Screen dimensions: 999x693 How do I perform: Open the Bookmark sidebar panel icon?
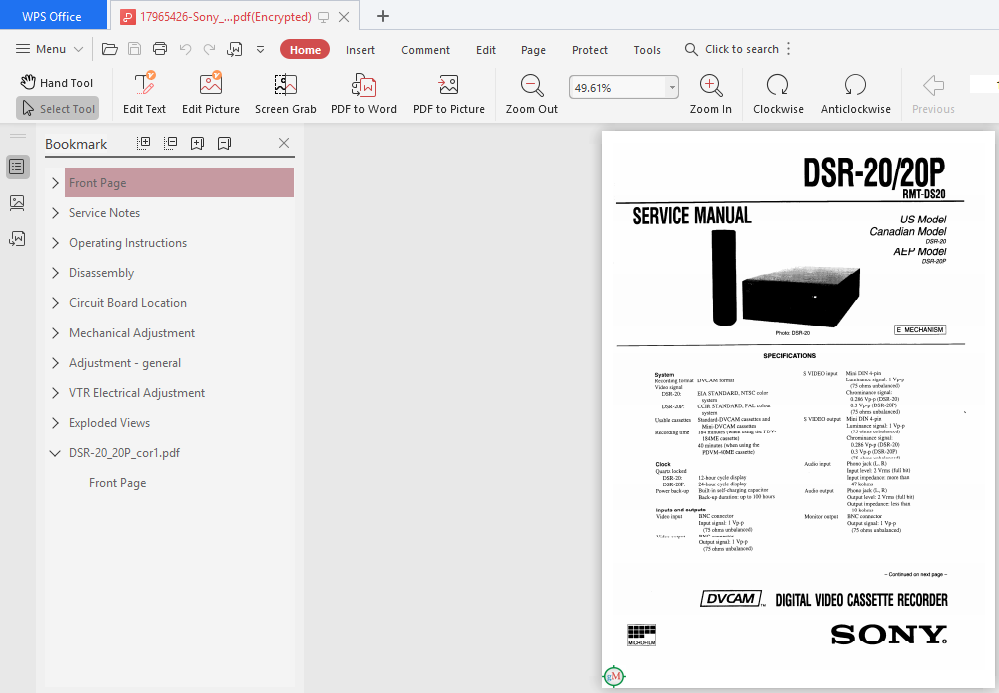(17, 167)
